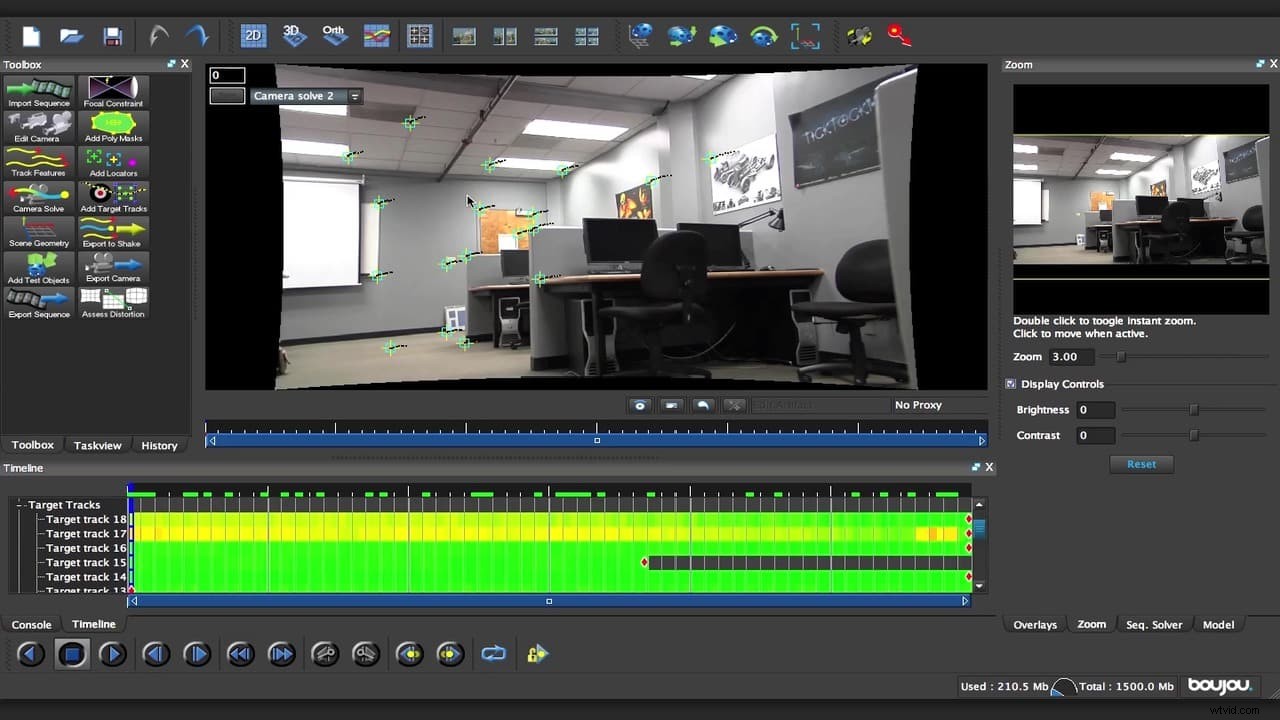Open the Scene Geometry tool
The image size is (1280, 720).
coord(38,231)
